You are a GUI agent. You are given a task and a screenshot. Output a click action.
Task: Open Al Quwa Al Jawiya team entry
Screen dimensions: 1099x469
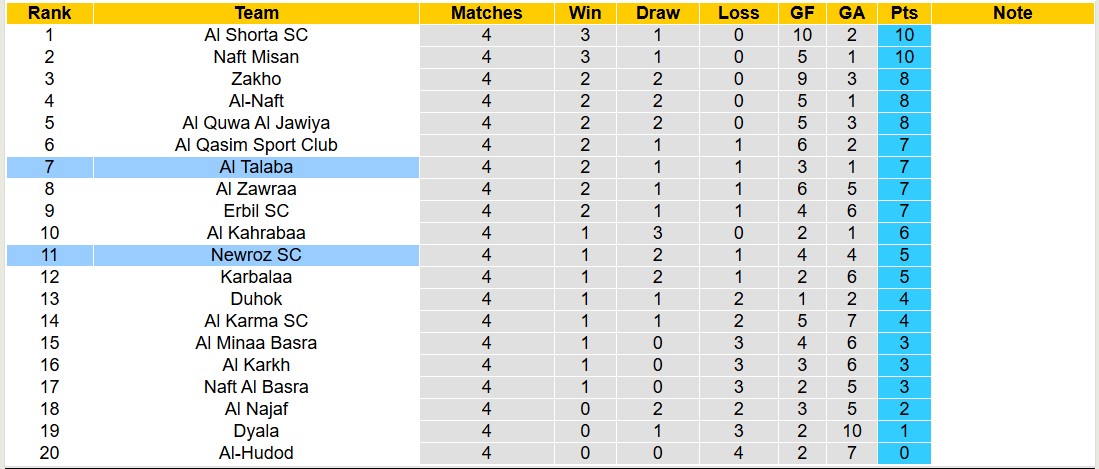[256, 123]
